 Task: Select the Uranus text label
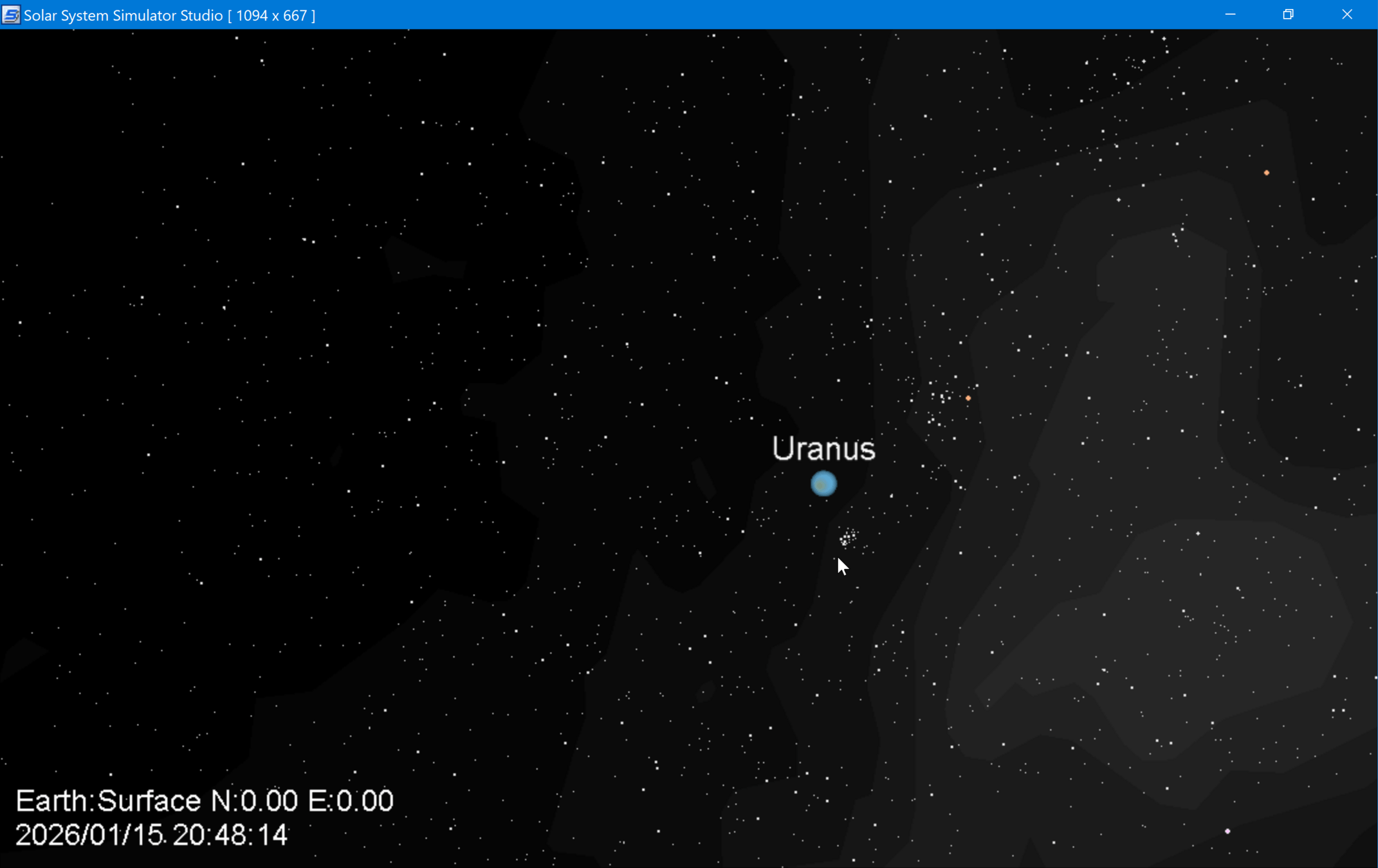tap(823, 449)
